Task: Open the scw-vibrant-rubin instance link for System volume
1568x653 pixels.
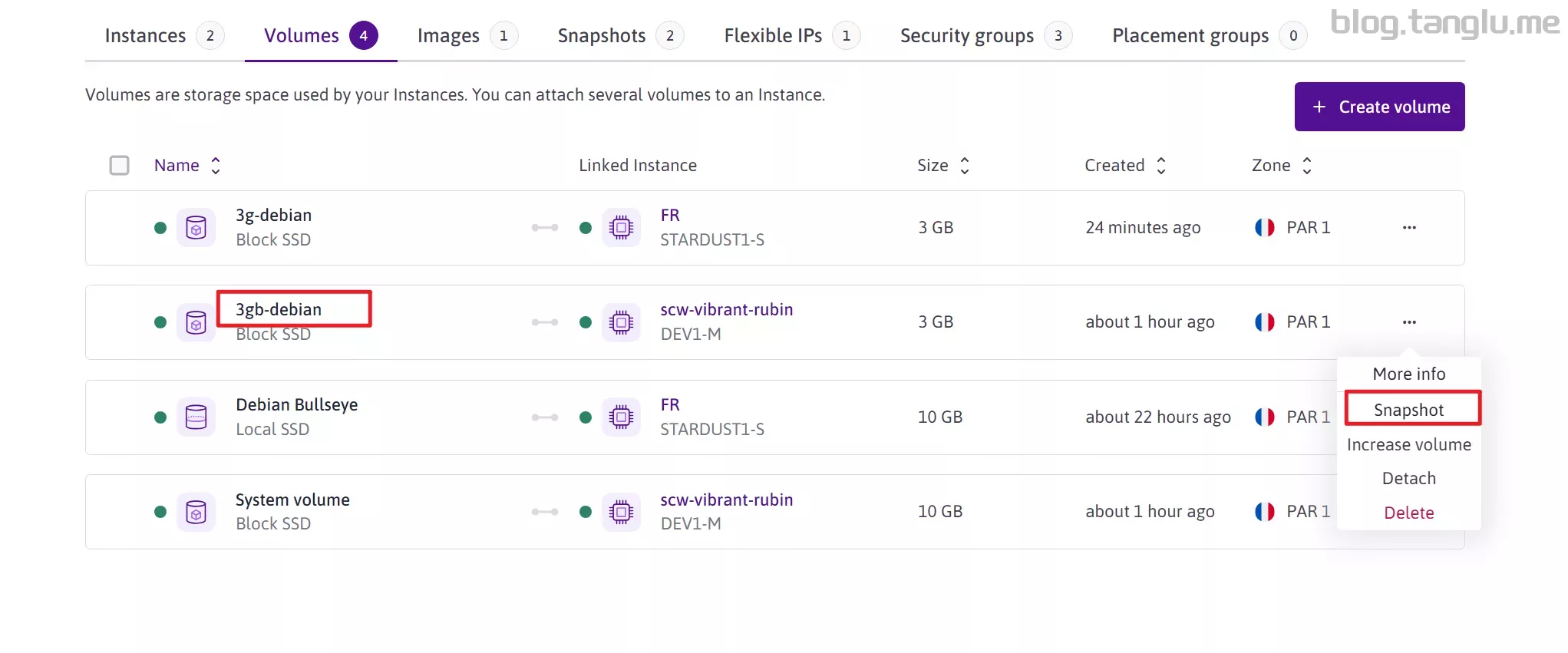Action: (x=726, y=500)
